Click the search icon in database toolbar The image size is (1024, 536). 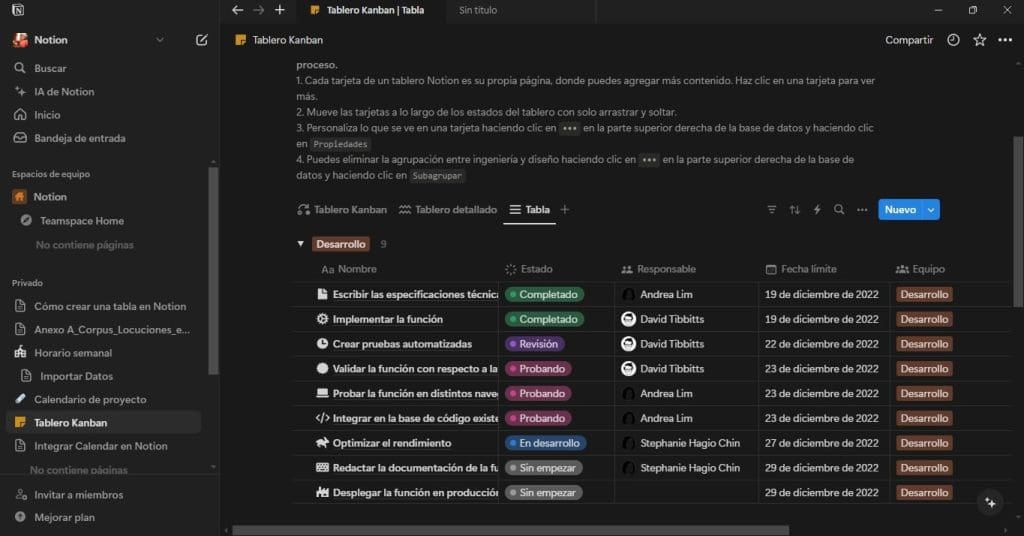(839, 210)
